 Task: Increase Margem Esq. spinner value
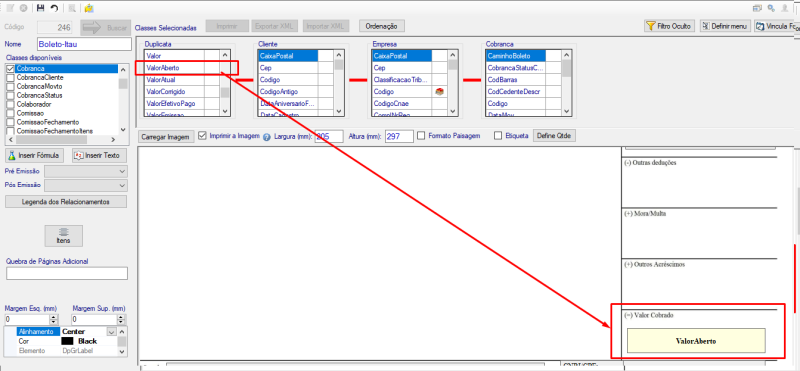coord(54,317)
